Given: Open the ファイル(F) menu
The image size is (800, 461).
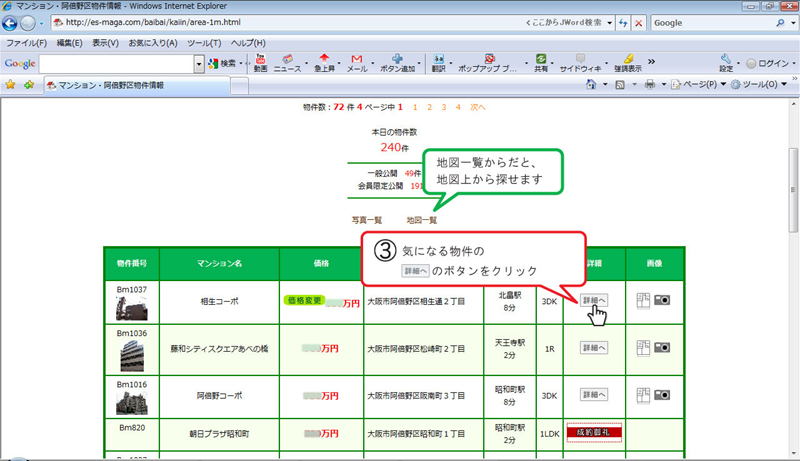Looking at the screenshot, I should pyautogui.click(x=26, y=43).
